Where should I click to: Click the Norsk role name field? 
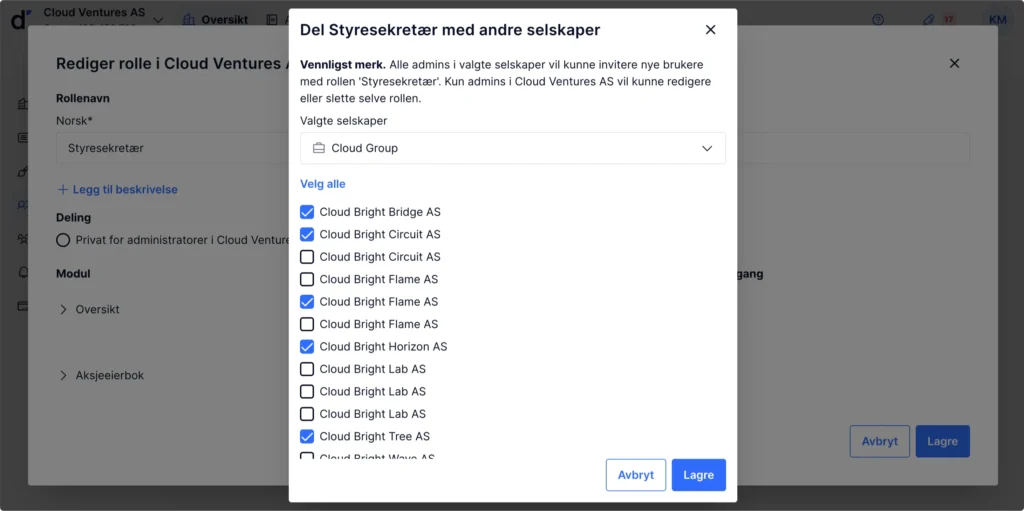170,148
